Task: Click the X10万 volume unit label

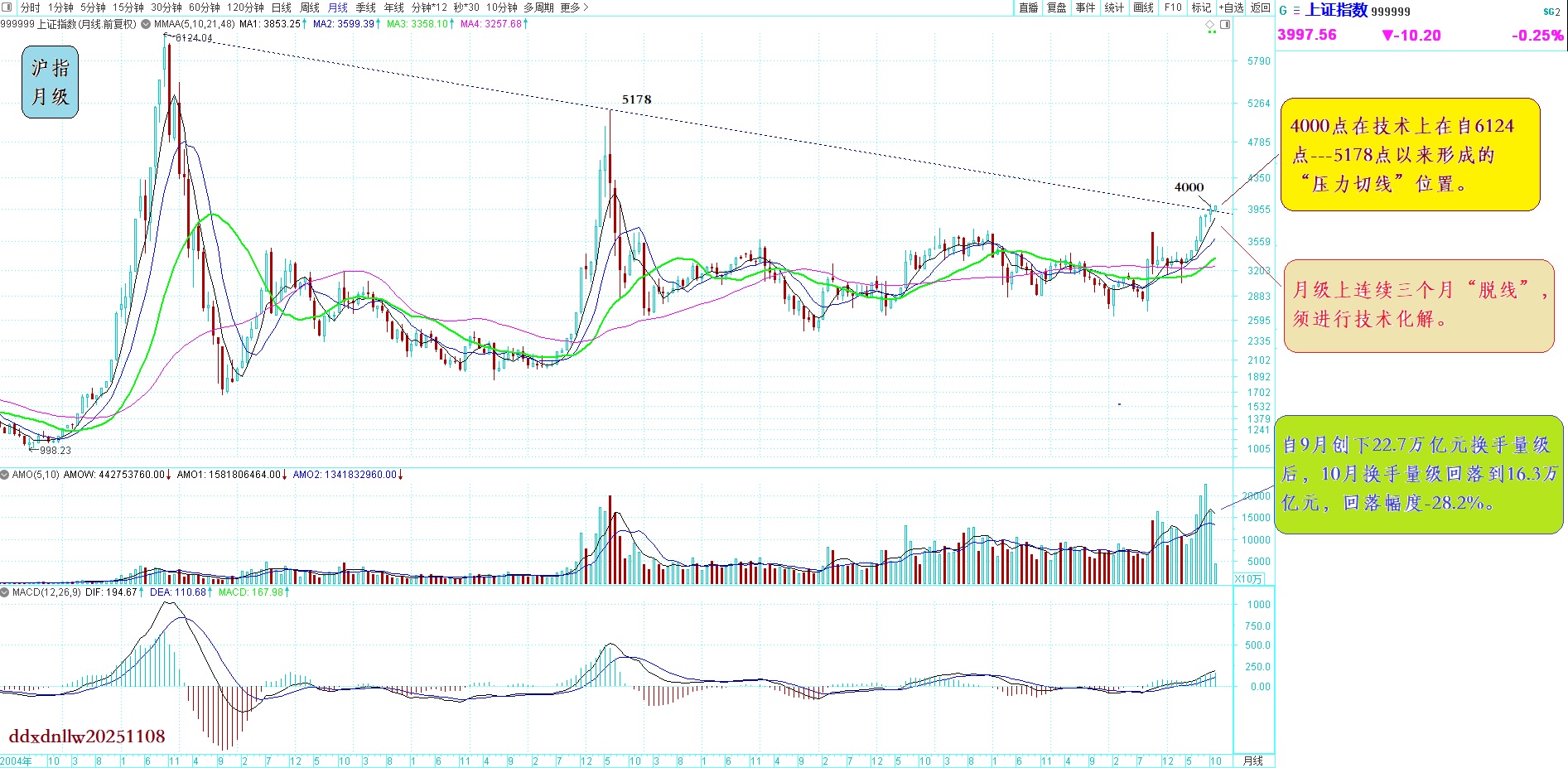Action: point(1249,579)
